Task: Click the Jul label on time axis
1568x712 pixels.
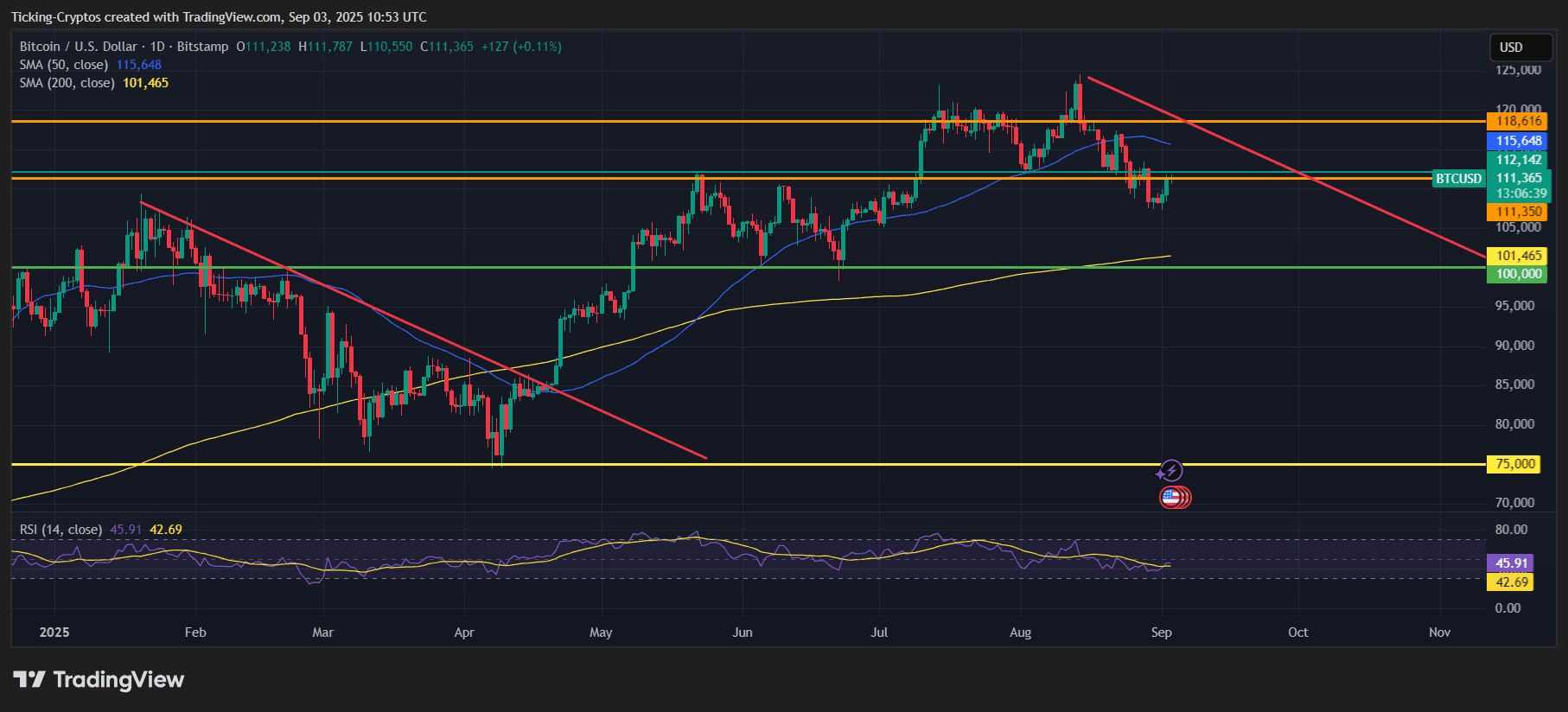Action: tap(879, 633)
